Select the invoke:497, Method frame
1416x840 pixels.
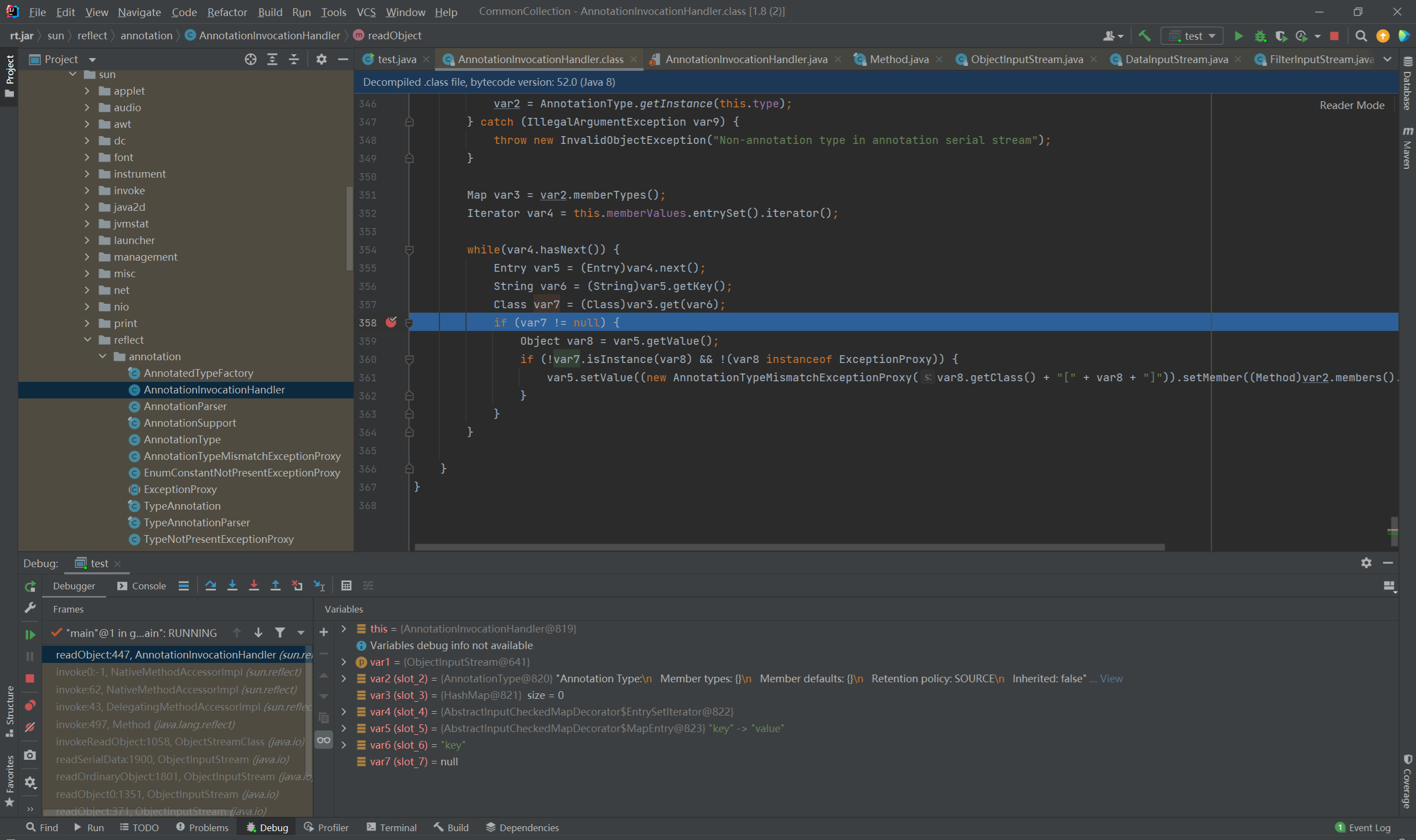pyautogui.click(x=146, y=724)
